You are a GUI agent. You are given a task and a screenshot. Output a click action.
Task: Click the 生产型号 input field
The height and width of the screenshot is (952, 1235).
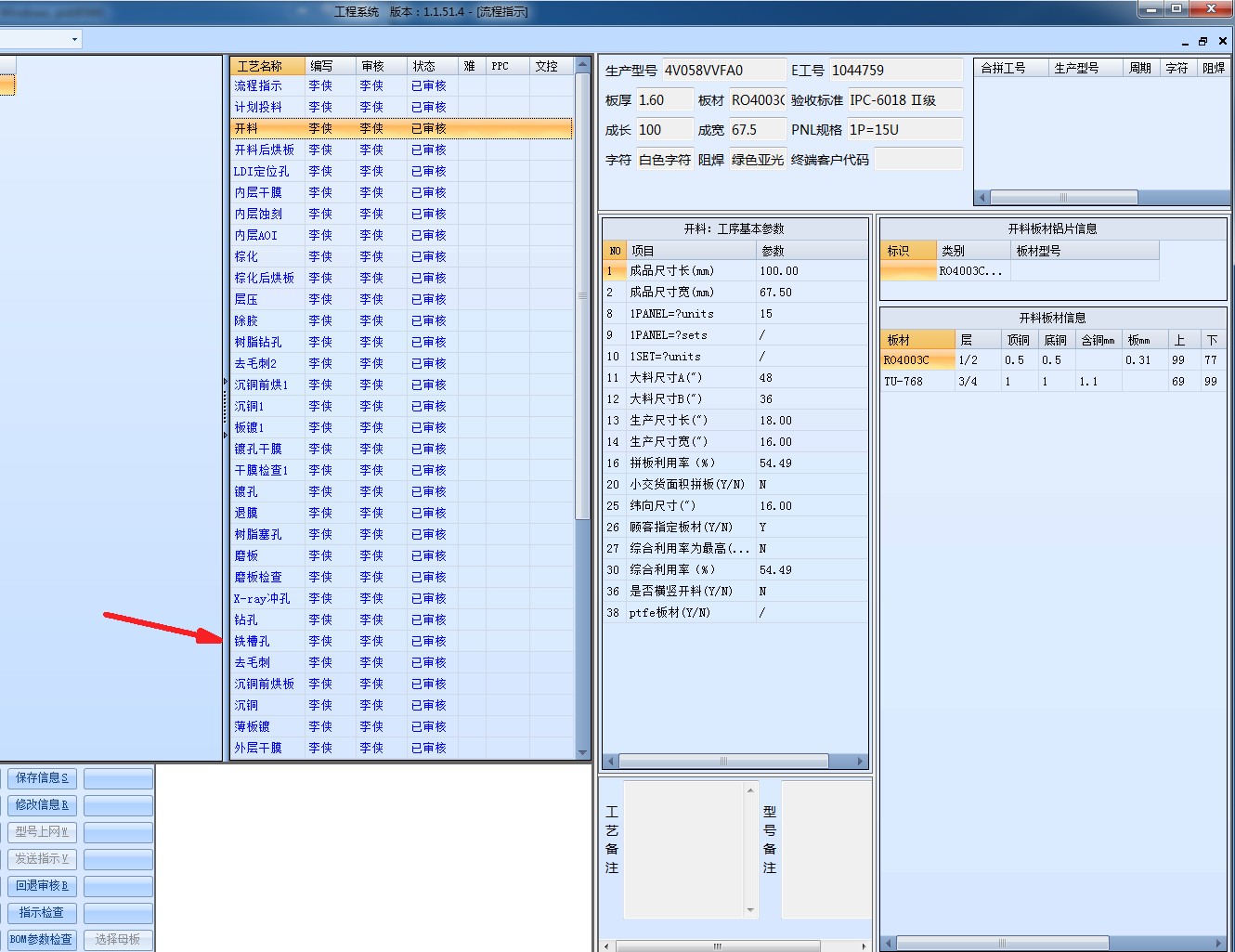click(x=723, y=71)
